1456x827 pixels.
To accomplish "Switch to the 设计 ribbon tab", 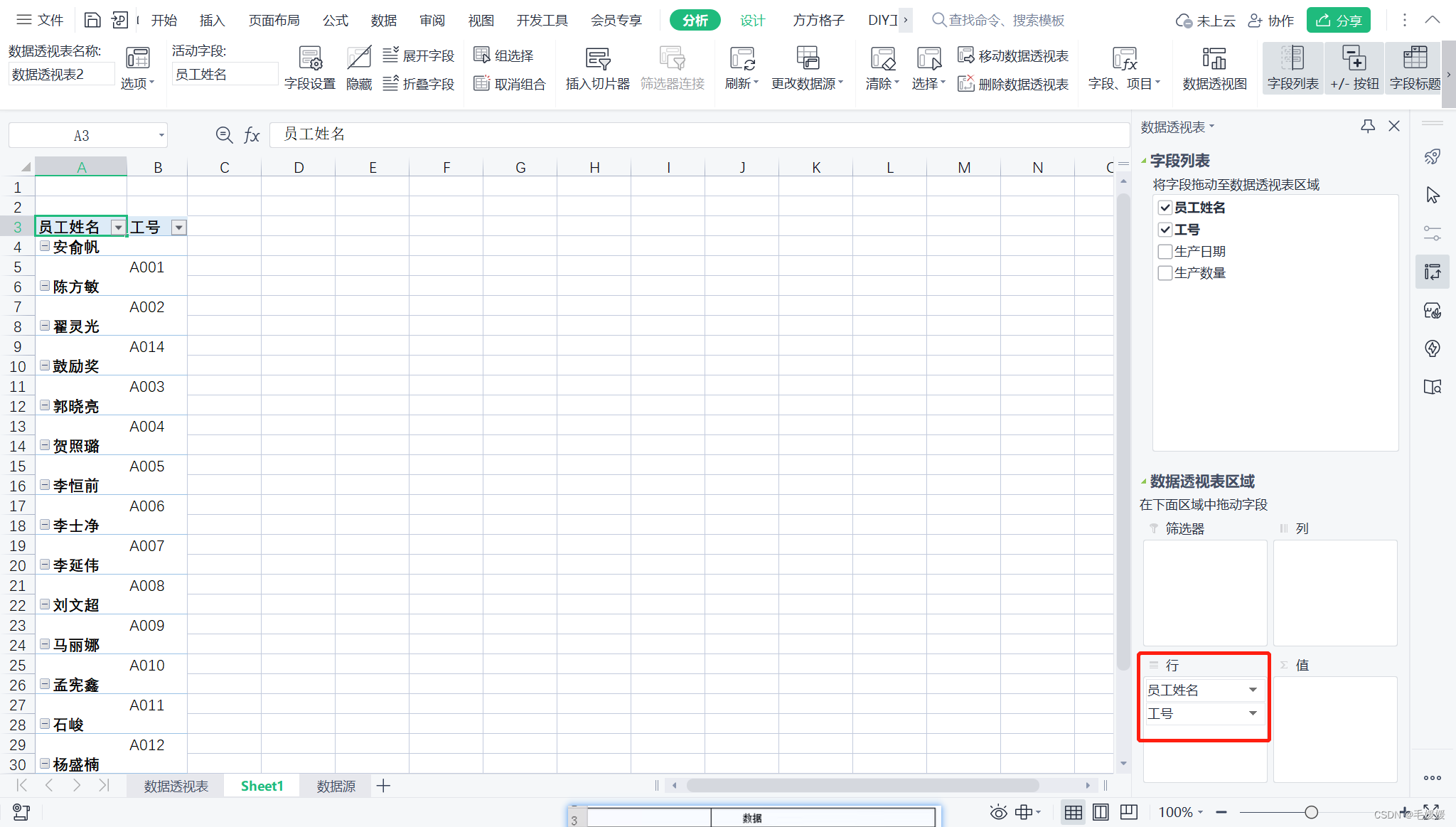I will (x=752, y=21).
